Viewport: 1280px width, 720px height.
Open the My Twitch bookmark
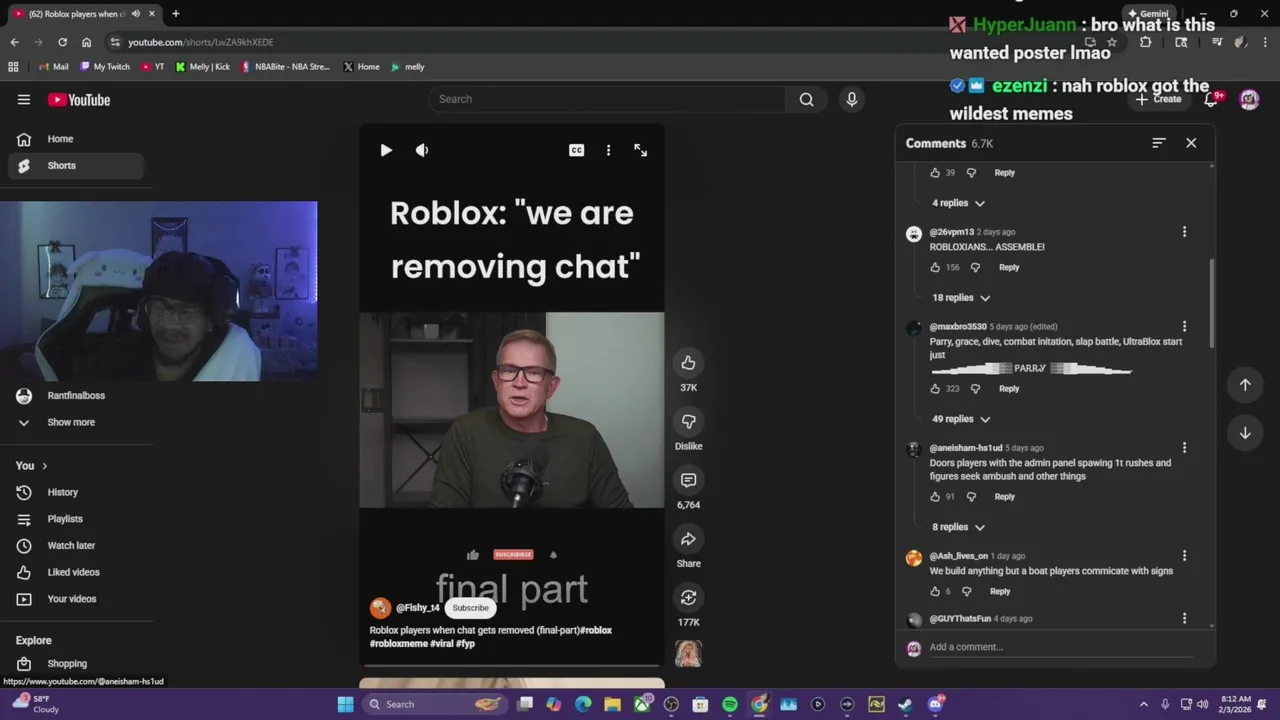(x=105, y=67)
